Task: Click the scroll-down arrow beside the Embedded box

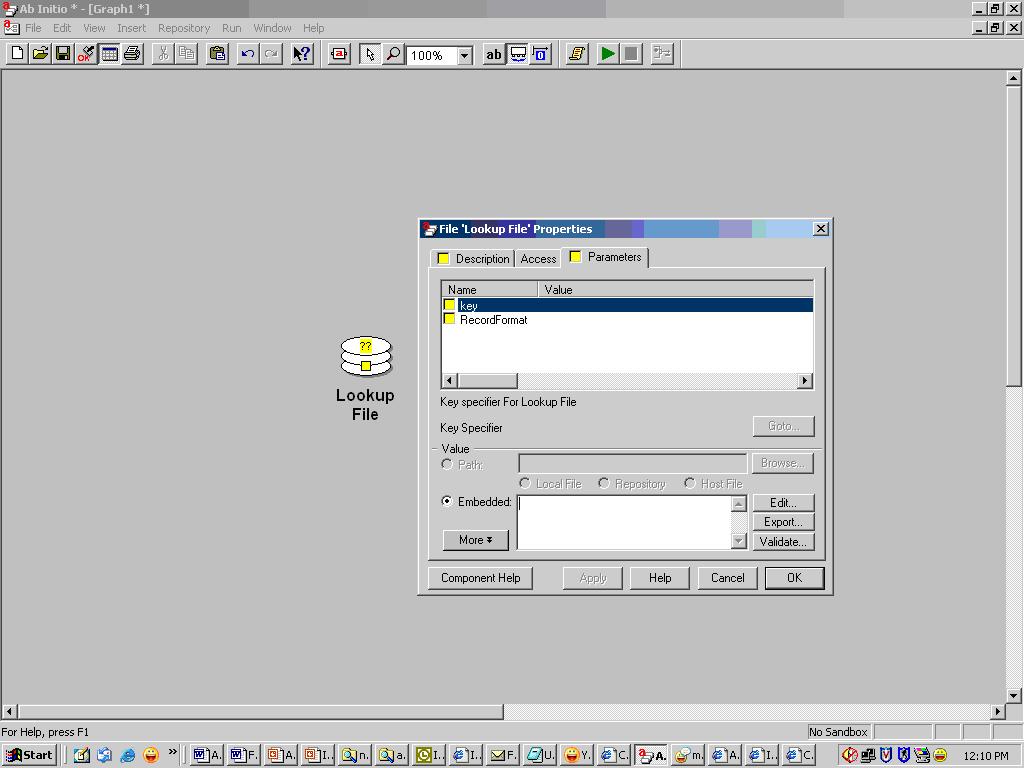Action: coord(739,540)
